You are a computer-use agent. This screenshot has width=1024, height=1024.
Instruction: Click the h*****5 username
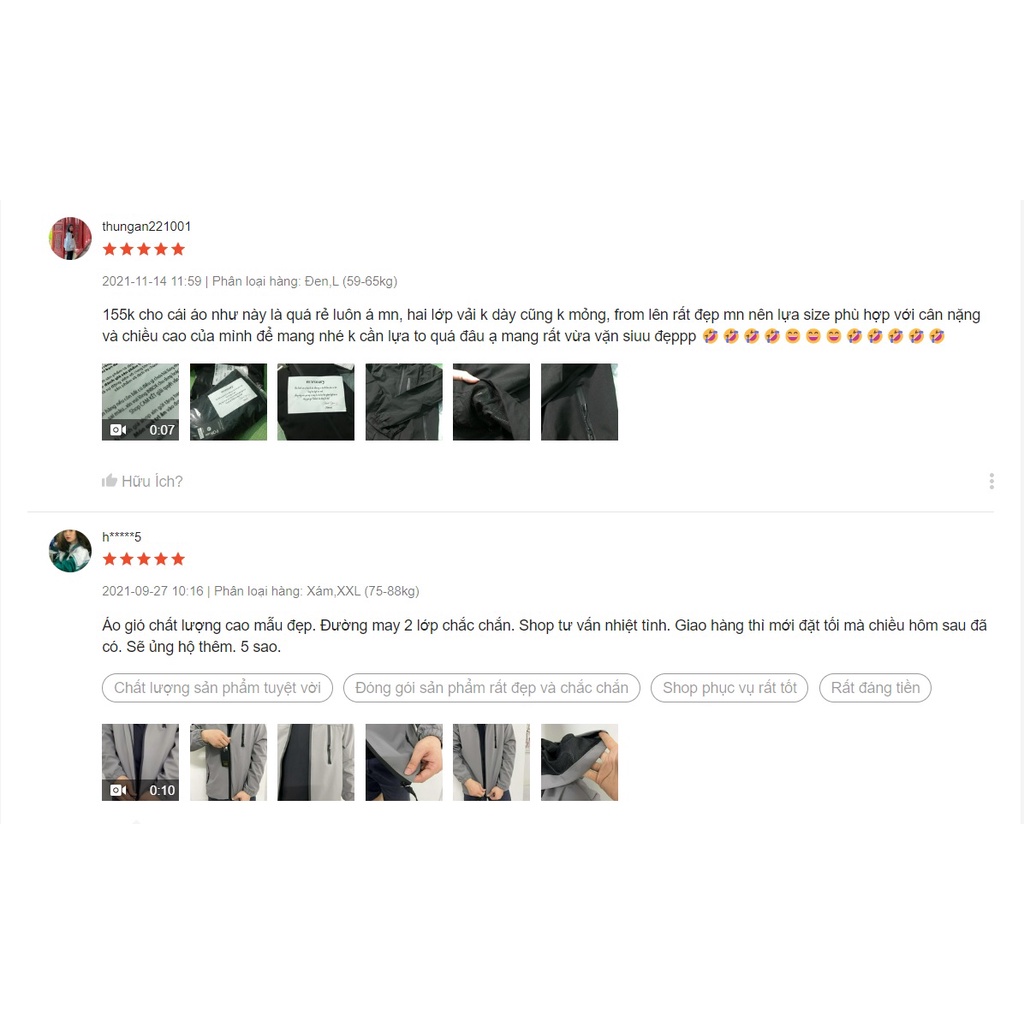tap(121, 537)
